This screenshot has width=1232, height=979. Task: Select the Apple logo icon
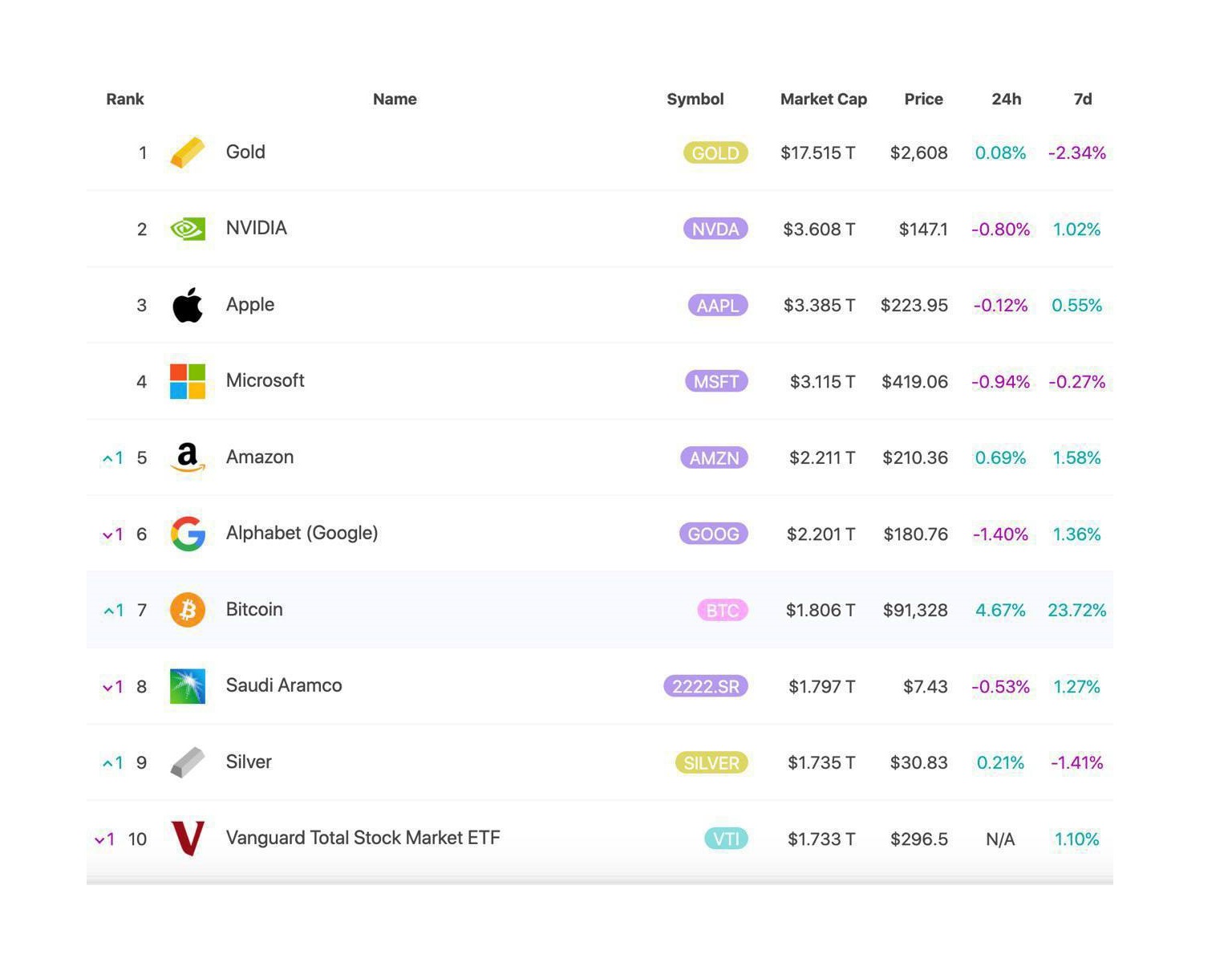point(188,305)
